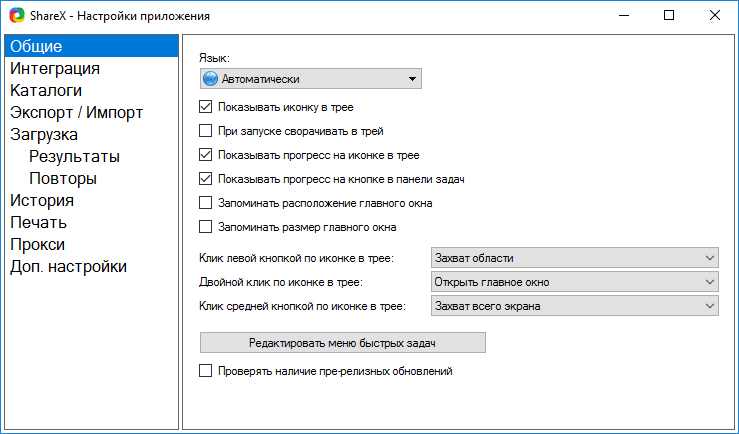Expand the Захват области dropdown
This screenshot has height=434, width=739.
point(575,258)
